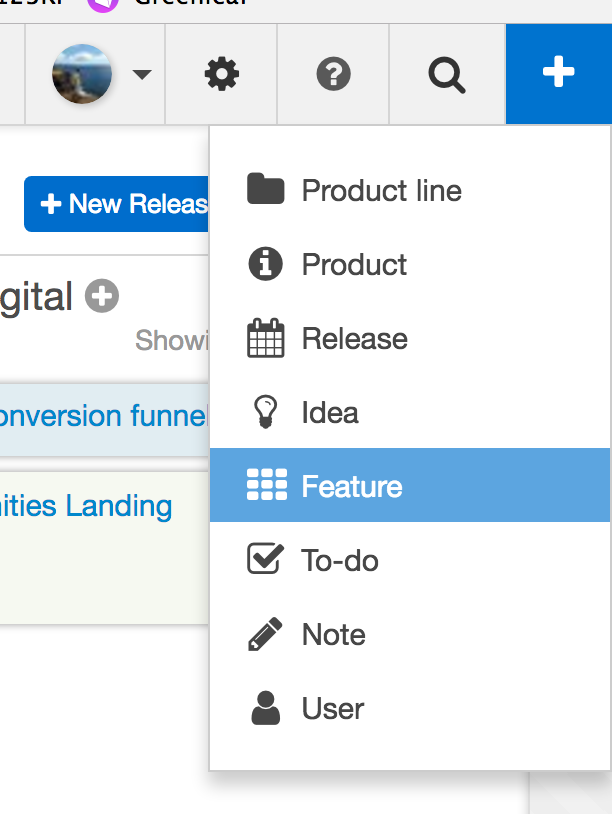612x814 pixels.
Task: Click the Release calendar icon
Action: [x=265, y=338]
